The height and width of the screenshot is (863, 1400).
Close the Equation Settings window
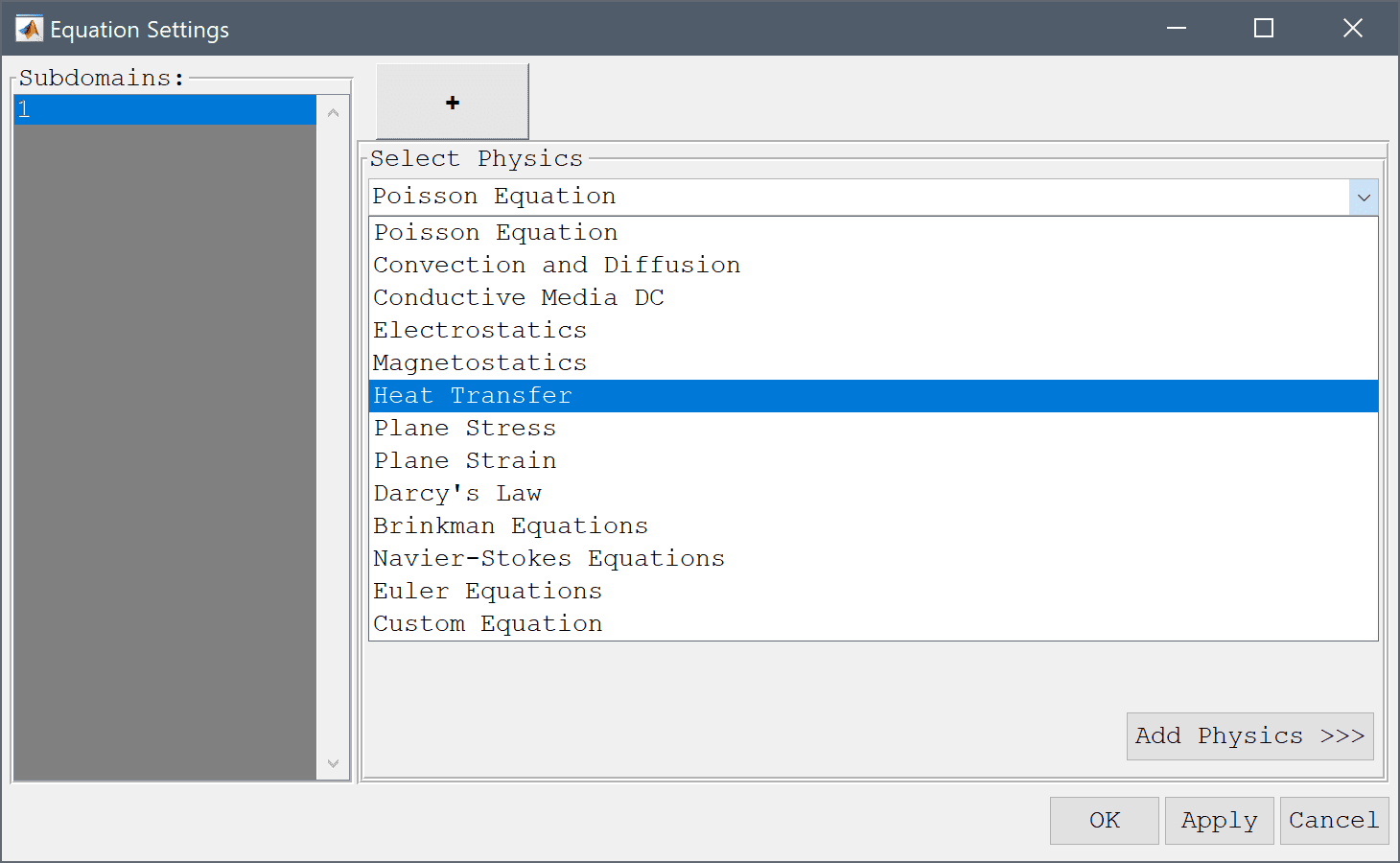[1352, 29]
